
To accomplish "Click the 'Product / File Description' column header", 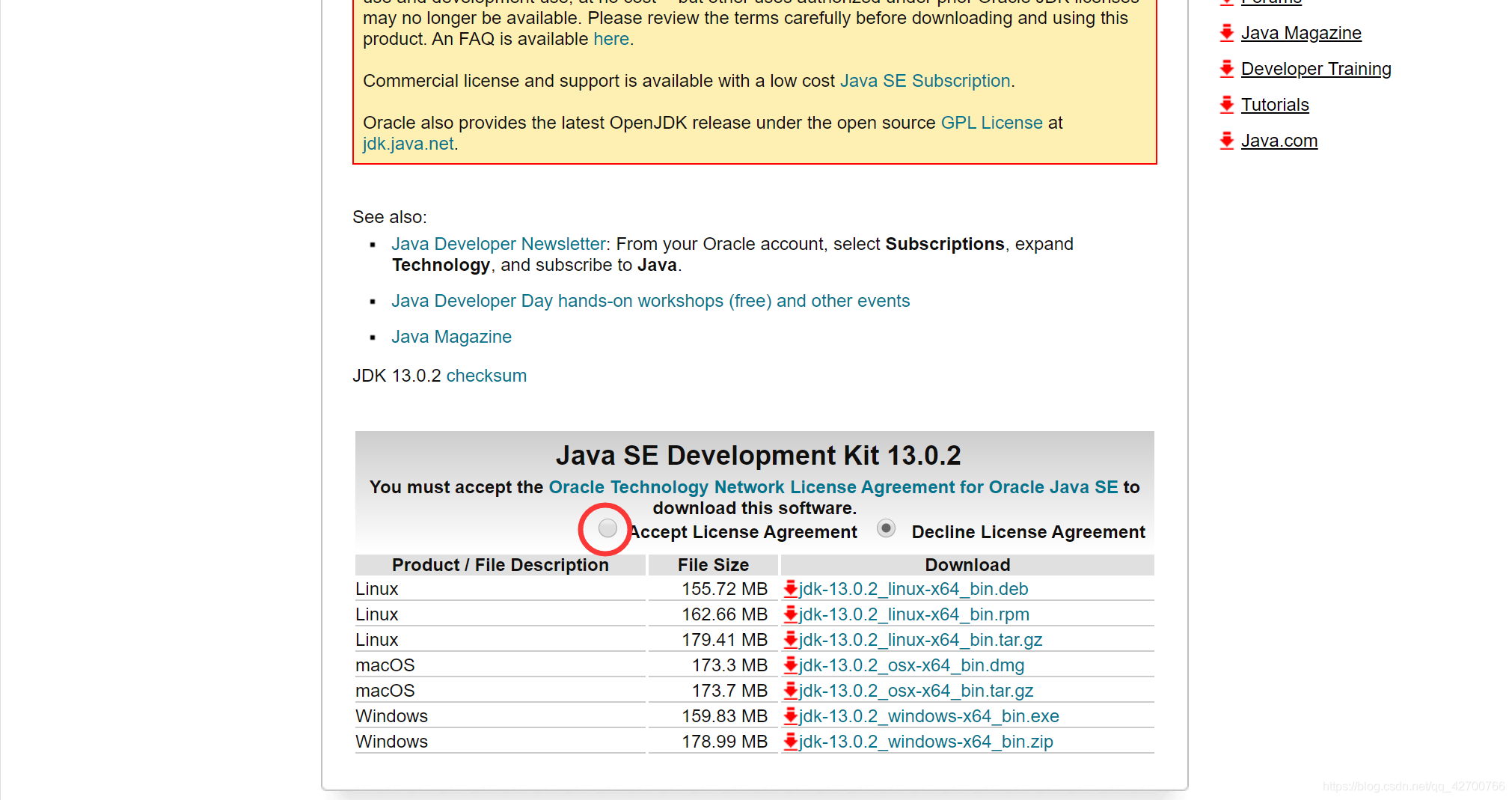I will click(500, 565).
